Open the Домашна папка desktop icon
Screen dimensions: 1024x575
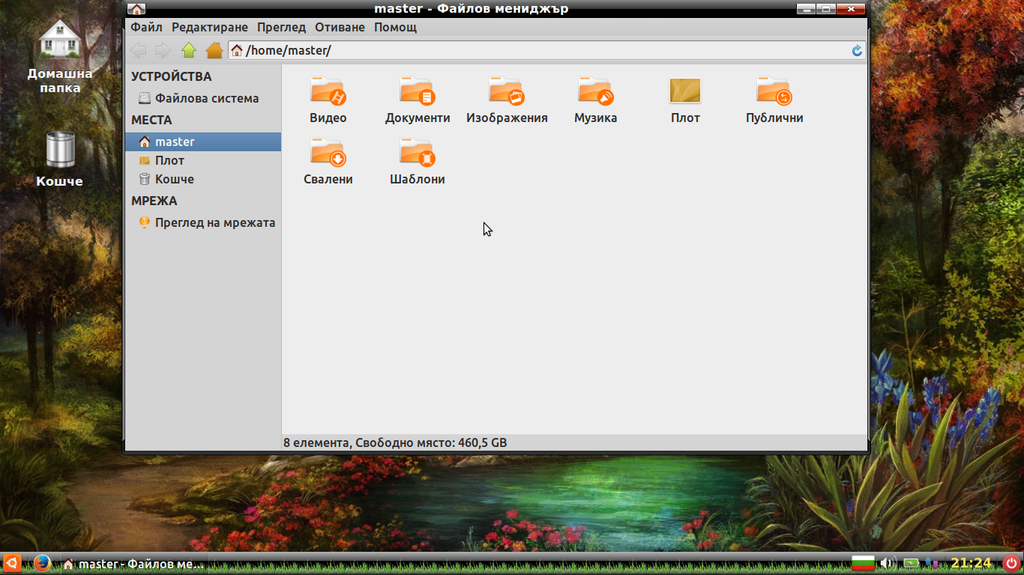59,56
